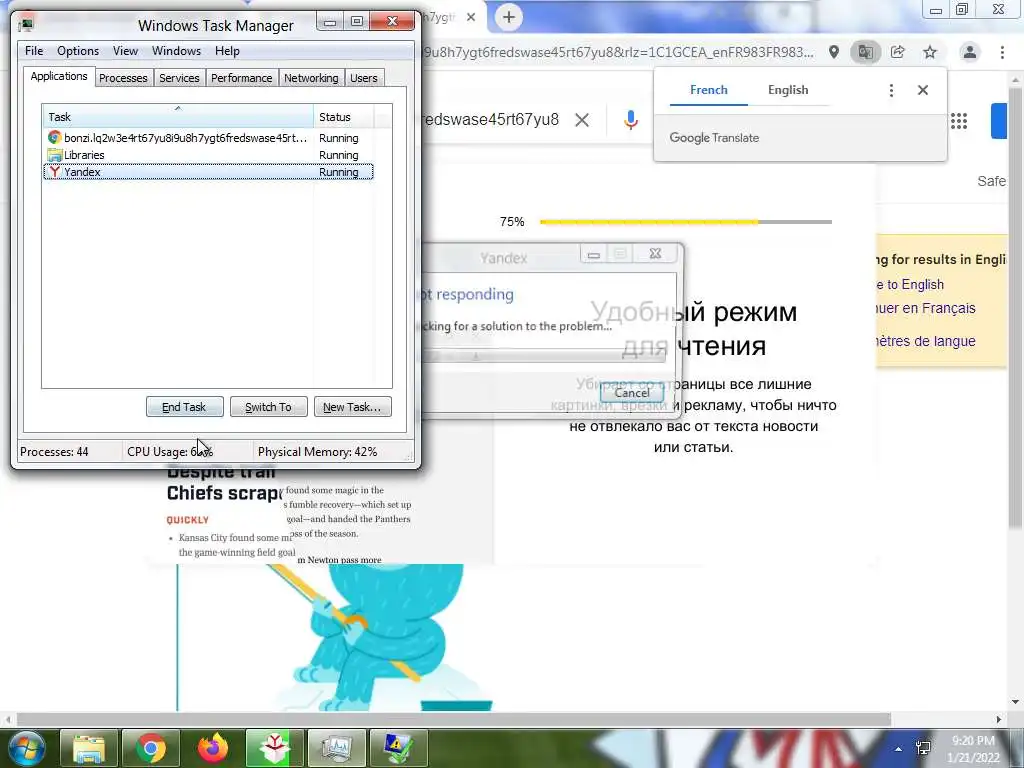Close the Google Translate popup
Viewport: 1024px width, 768px height.
(923, 90)
